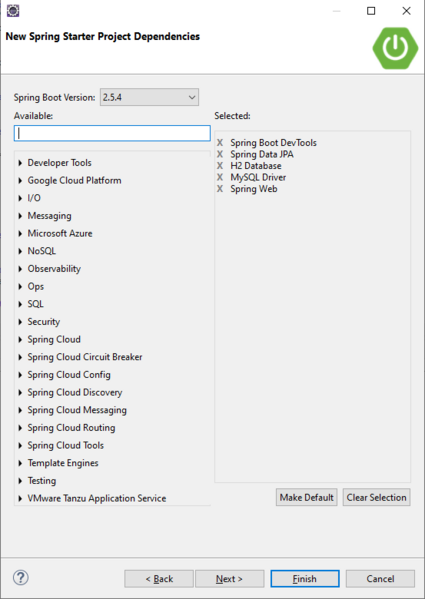Image resolution: width=425 pixels, height=599 pixels.
Task: Select 'Spring Web' text in Selected list
Action: click(x=254, y=189)
